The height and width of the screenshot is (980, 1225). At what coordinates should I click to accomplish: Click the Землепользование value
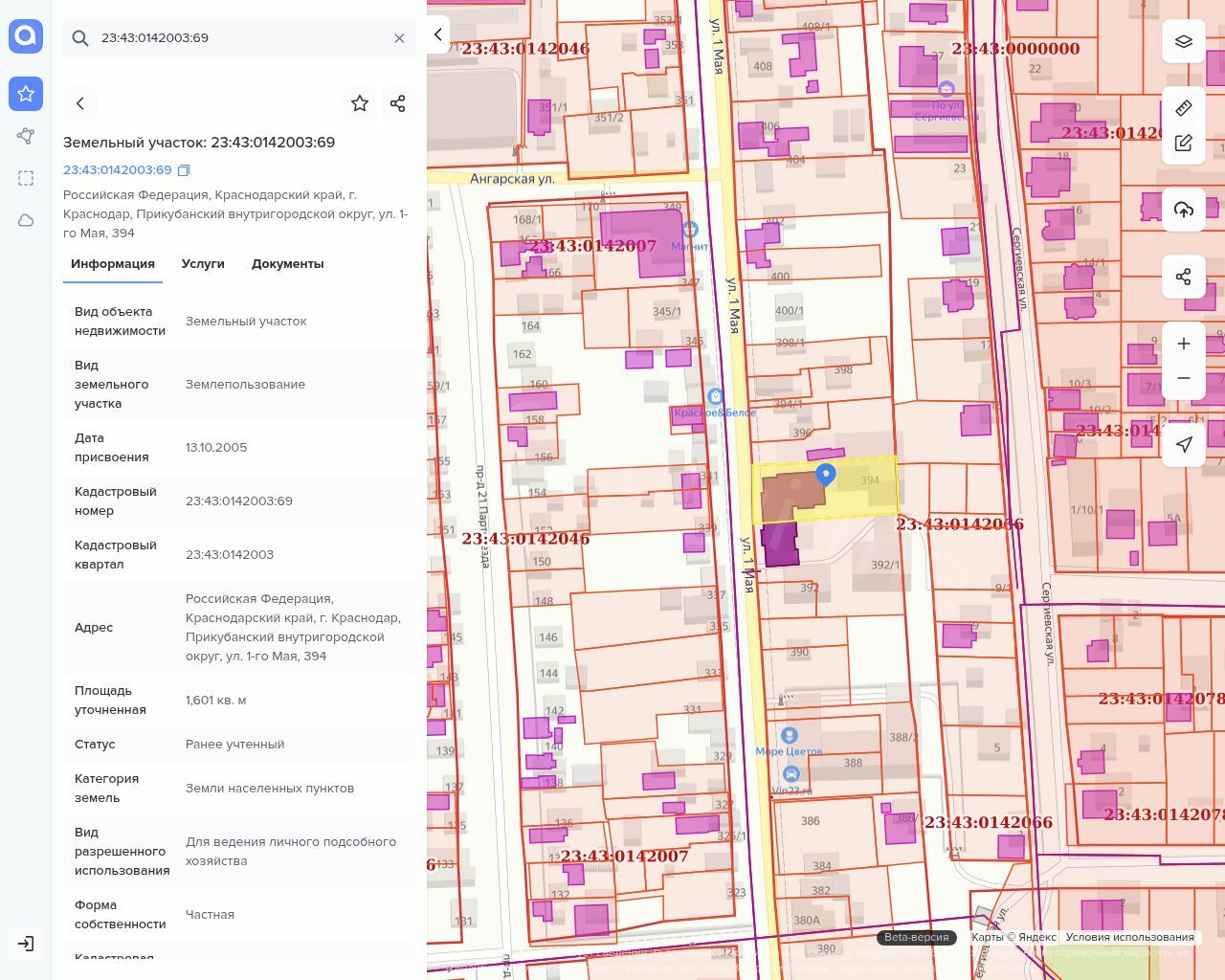245,384
